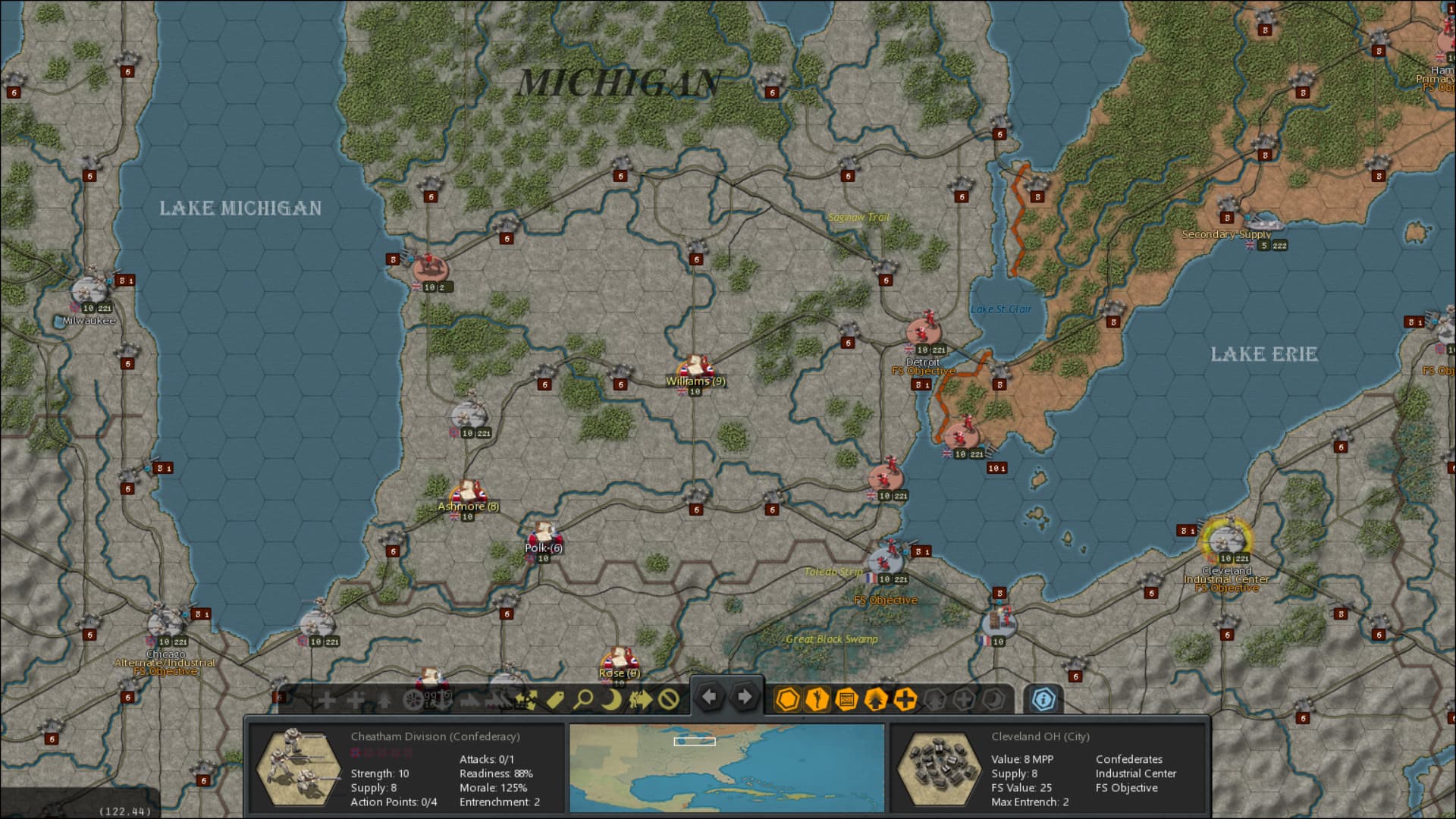Click the Value: 8 MPP text

click(x=1022, y=759)
